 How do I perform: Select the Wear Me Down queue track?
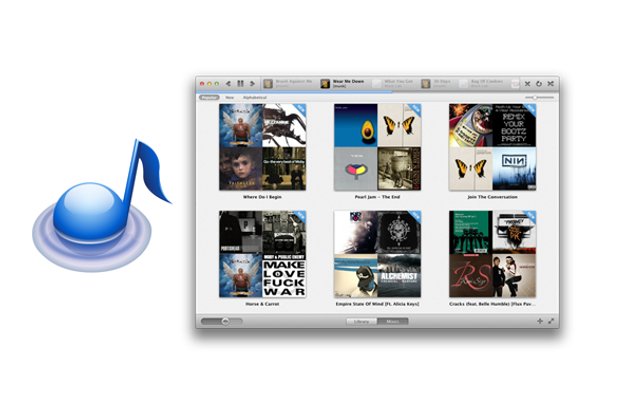342,83
